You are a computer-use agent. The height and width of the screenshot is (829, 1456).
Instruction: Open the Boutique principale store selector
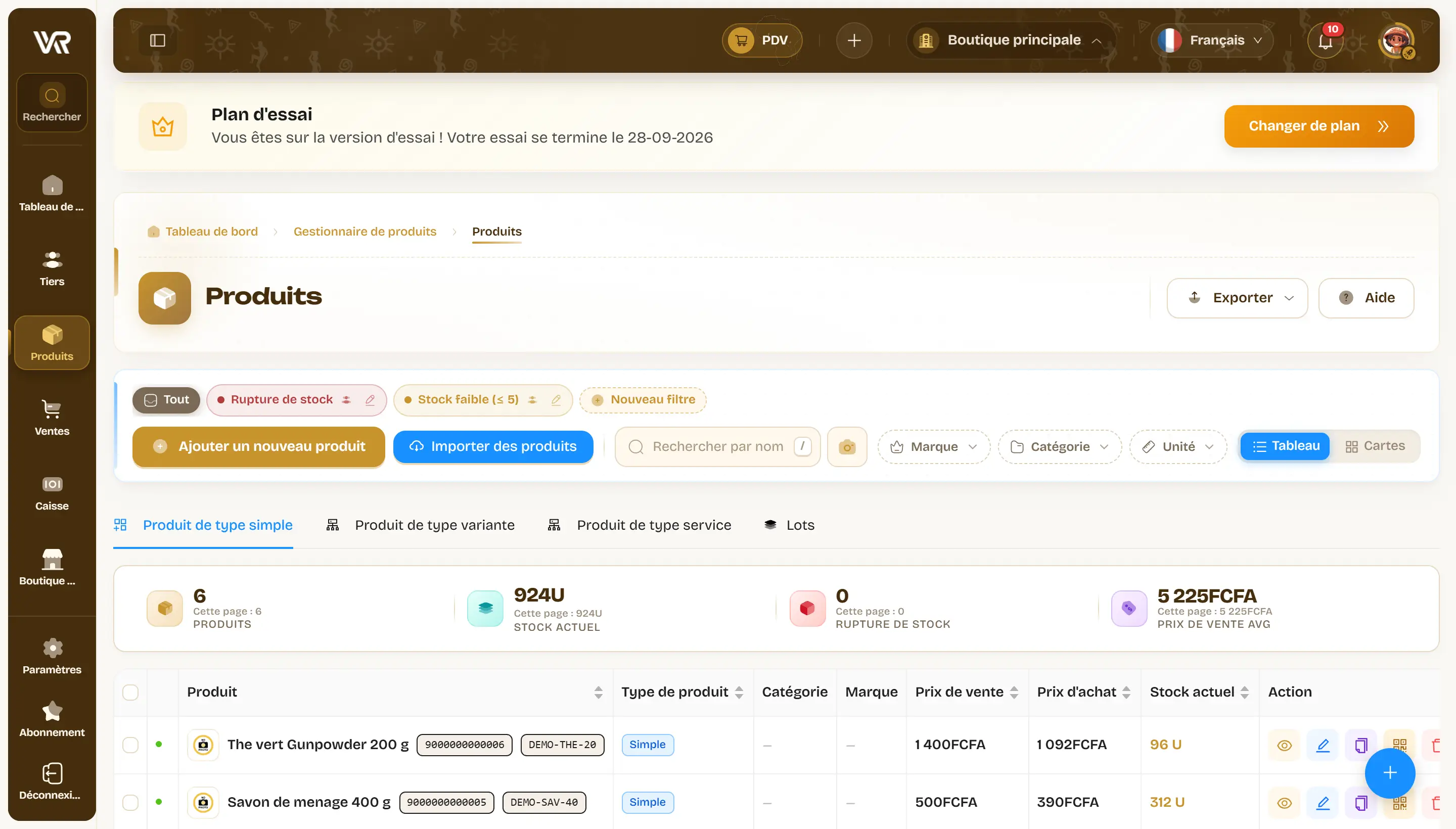click(1011, 40)
